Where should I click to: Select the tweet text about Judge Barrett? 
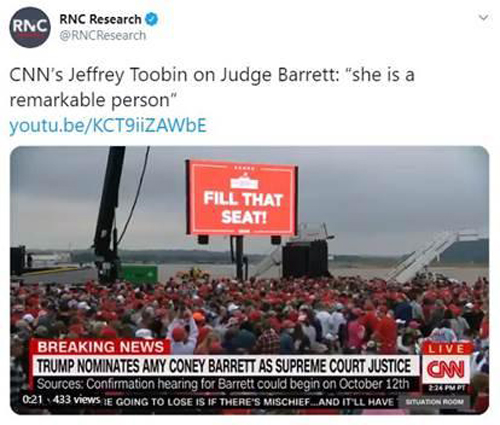[212, 87]
